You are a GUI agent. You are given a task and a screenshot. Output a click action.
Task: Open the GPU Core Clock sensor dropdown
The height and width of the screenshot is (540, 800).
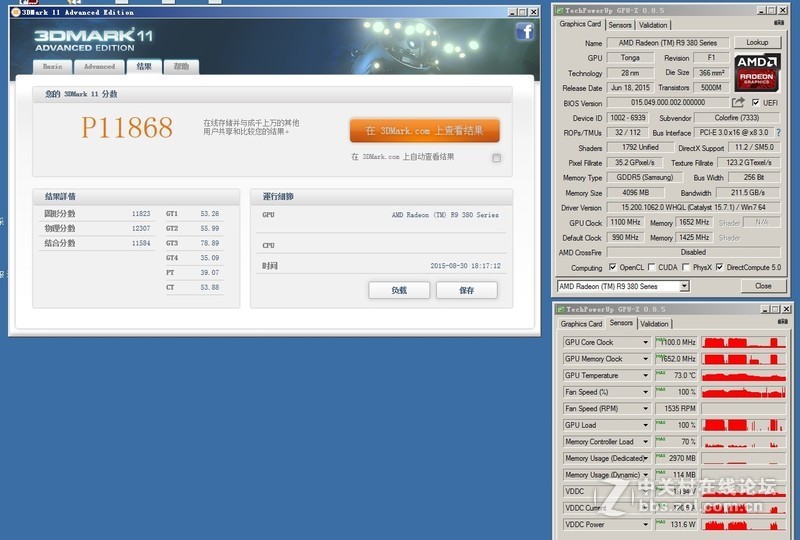click(x=645, y=342)
